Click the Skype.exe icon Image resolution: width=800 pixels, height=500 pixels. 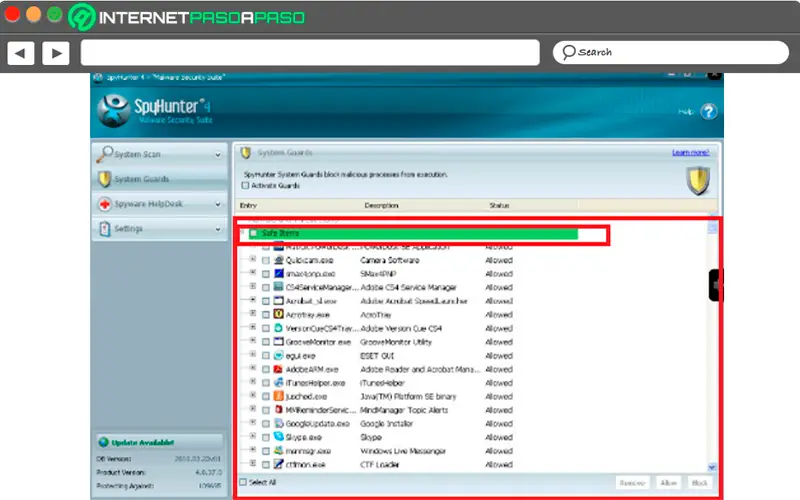tap(279, 437)
